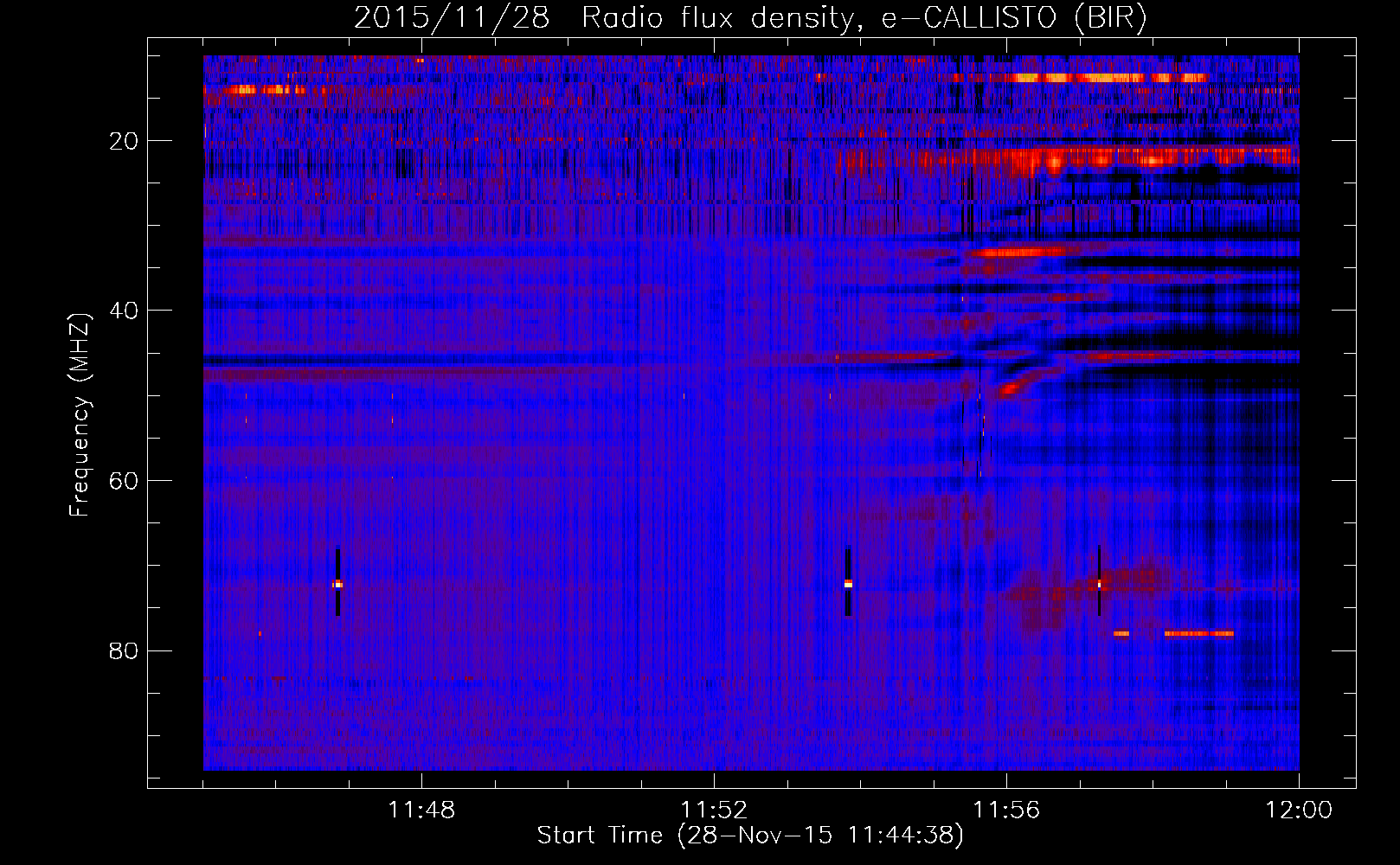Click the '40' frequency tick label
The width and height of the screenshot is (1400, 865).
(x=125, y=311)
